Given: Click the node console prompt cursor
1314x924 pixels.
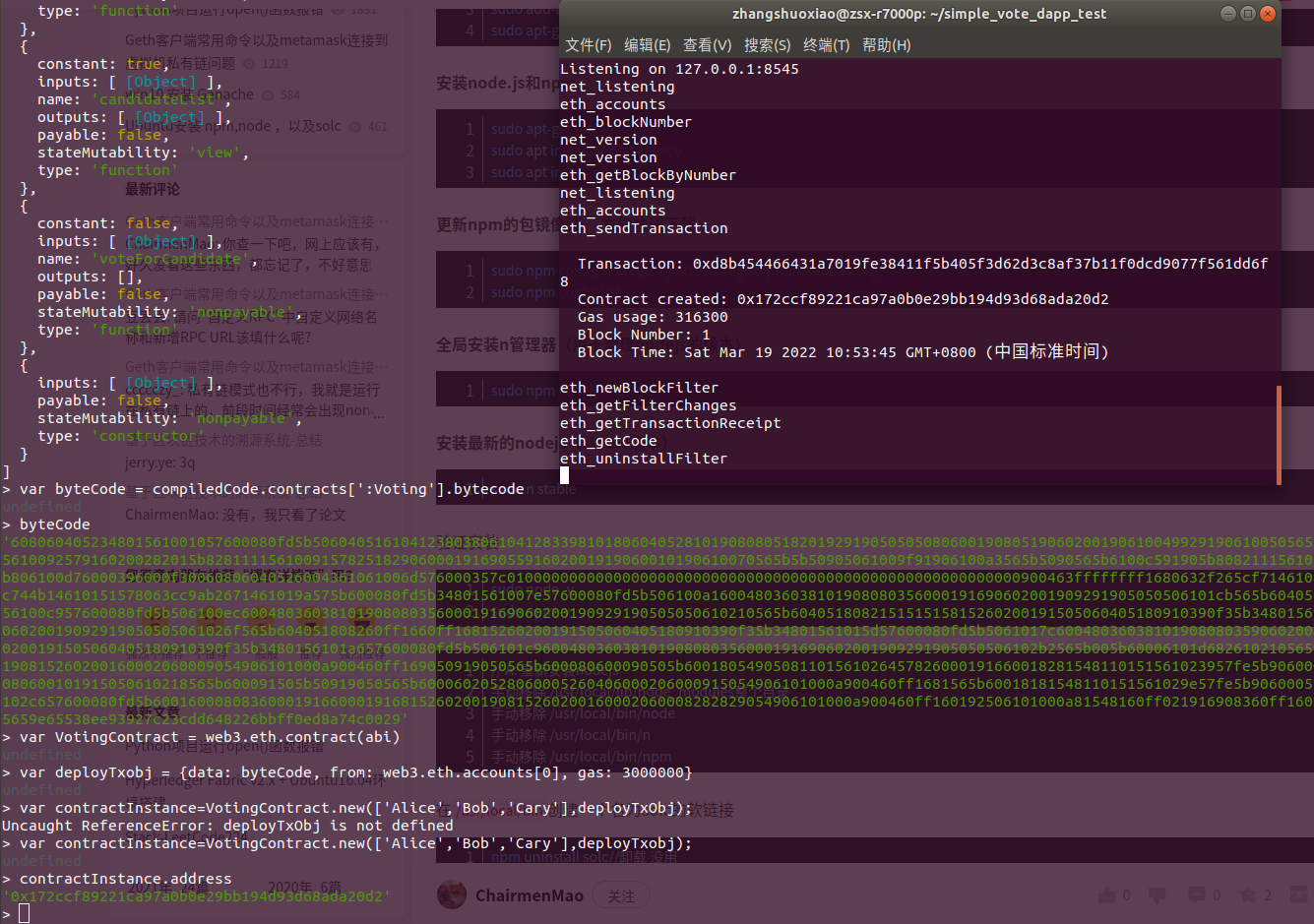Looking at the screenshot, I should pos(25,914).
